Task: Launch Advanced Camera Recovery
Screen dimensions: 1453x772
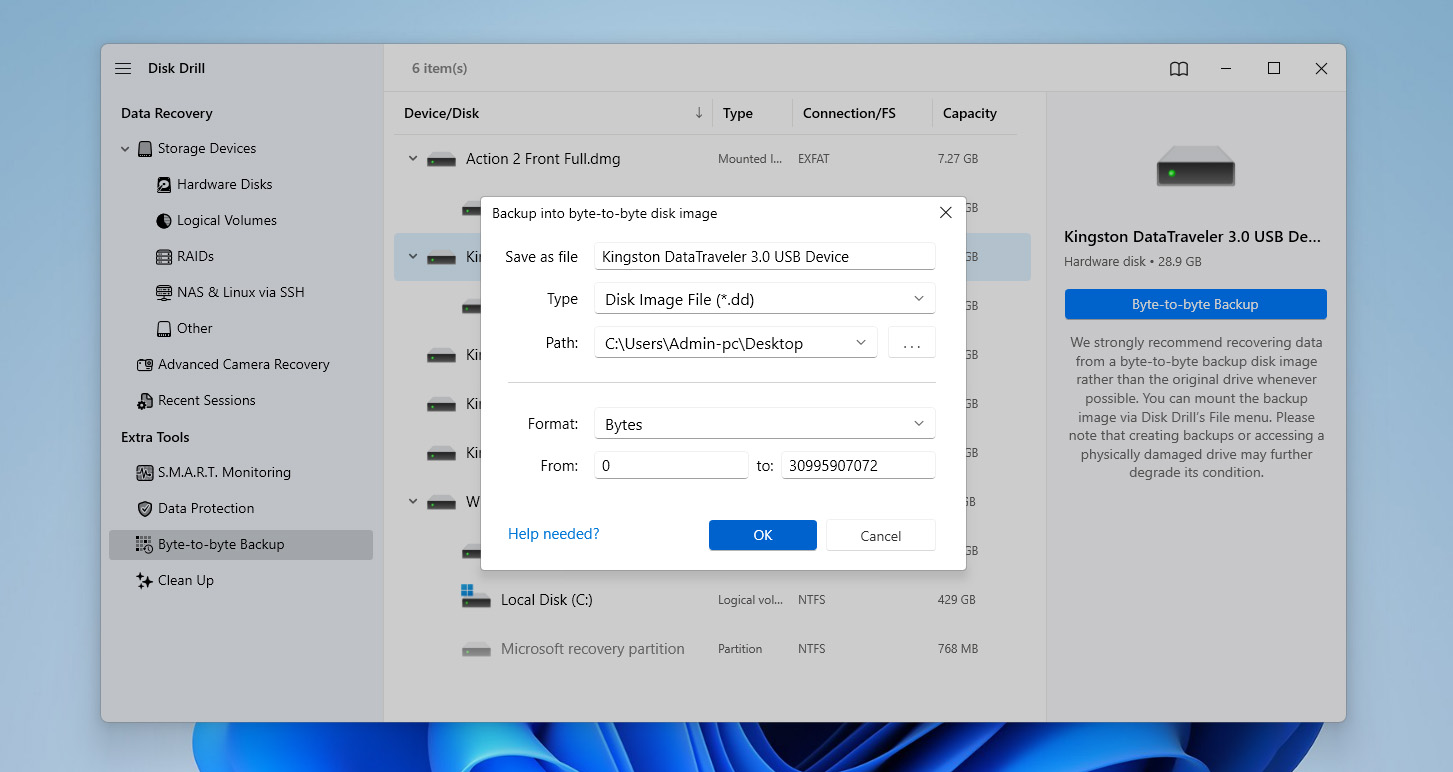Action: [x=243, y=364]
